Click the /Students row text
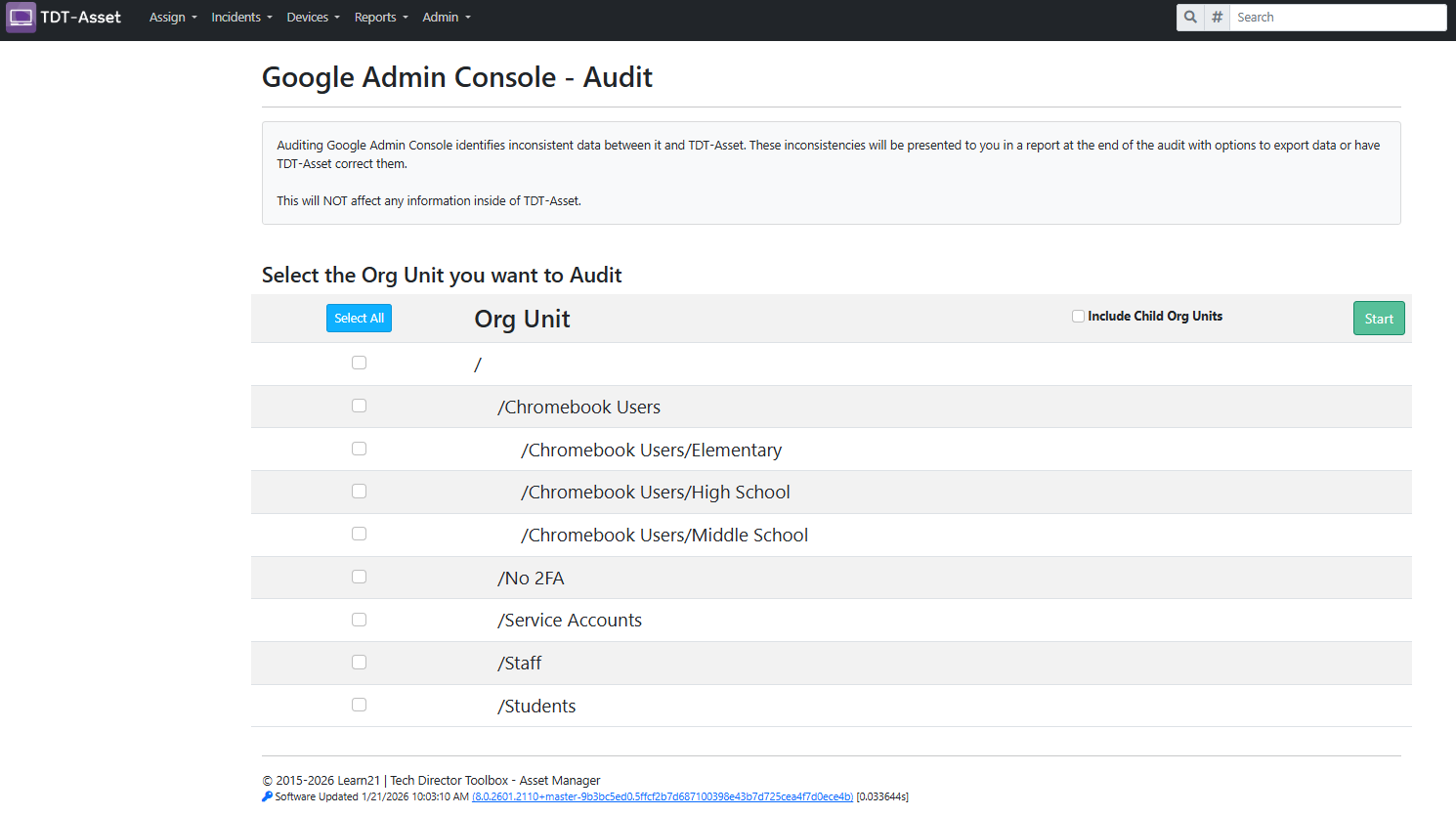 (536, 707)
